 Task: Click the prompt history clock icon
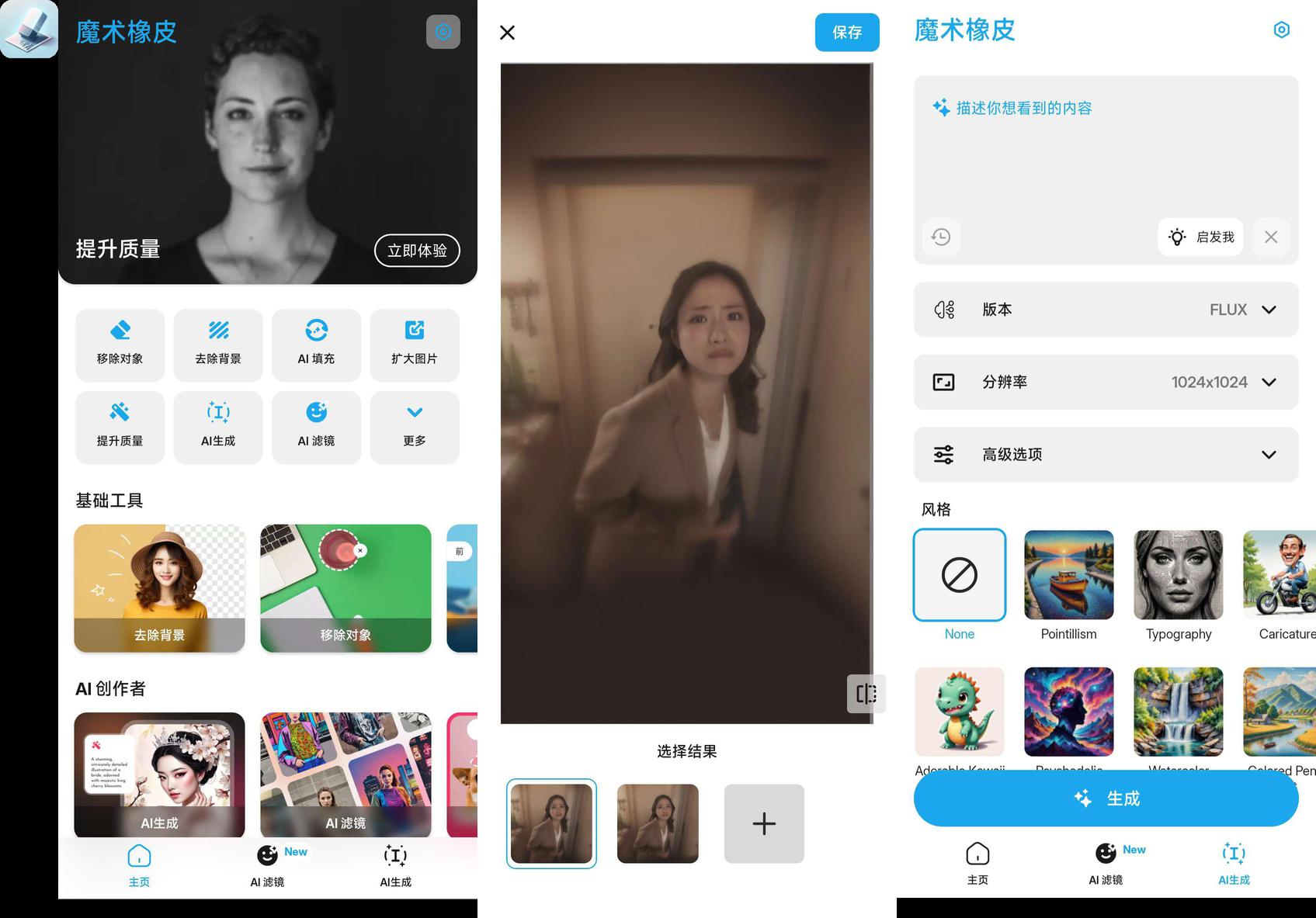pos(941,237)
